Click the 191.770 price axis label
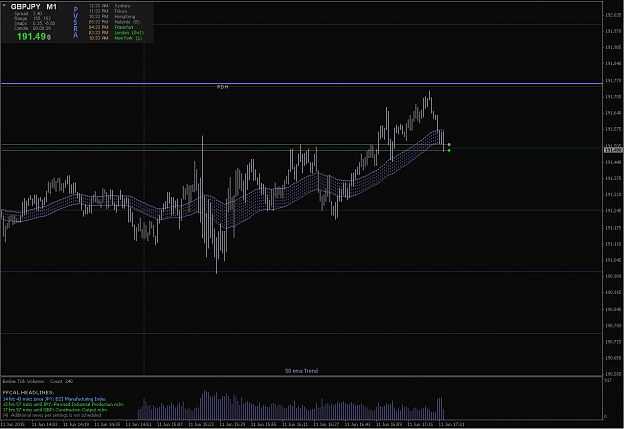Image resolution: width=625 pixels, height=429 pixels. [x=613, y=80]
